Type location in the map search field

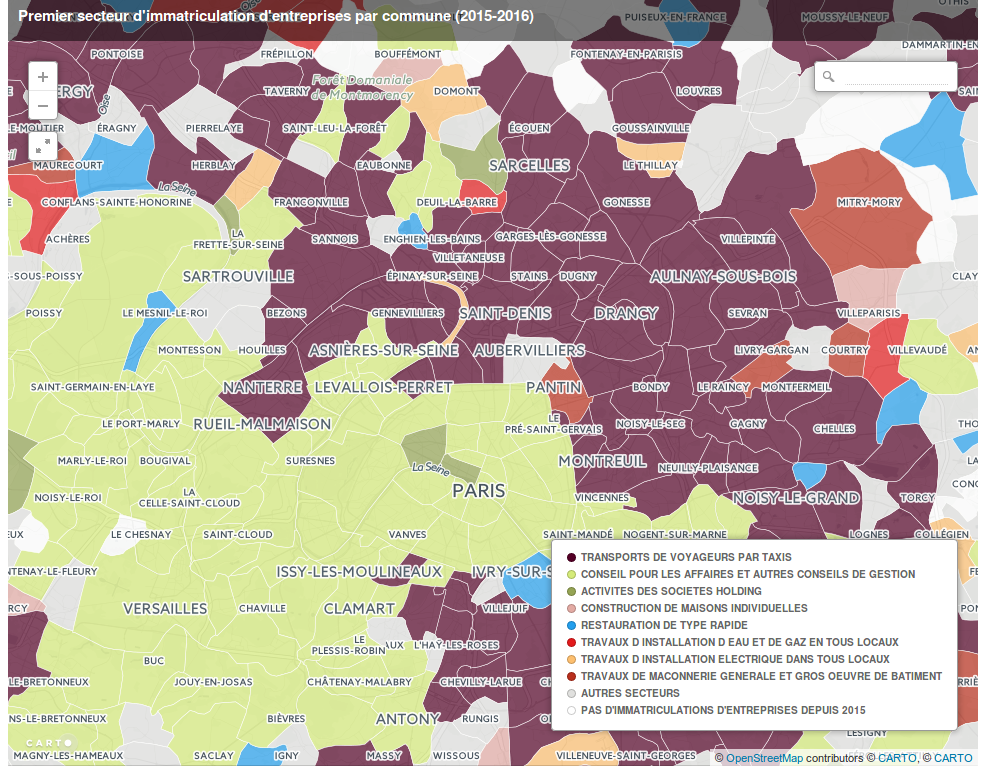coord(896,77)
